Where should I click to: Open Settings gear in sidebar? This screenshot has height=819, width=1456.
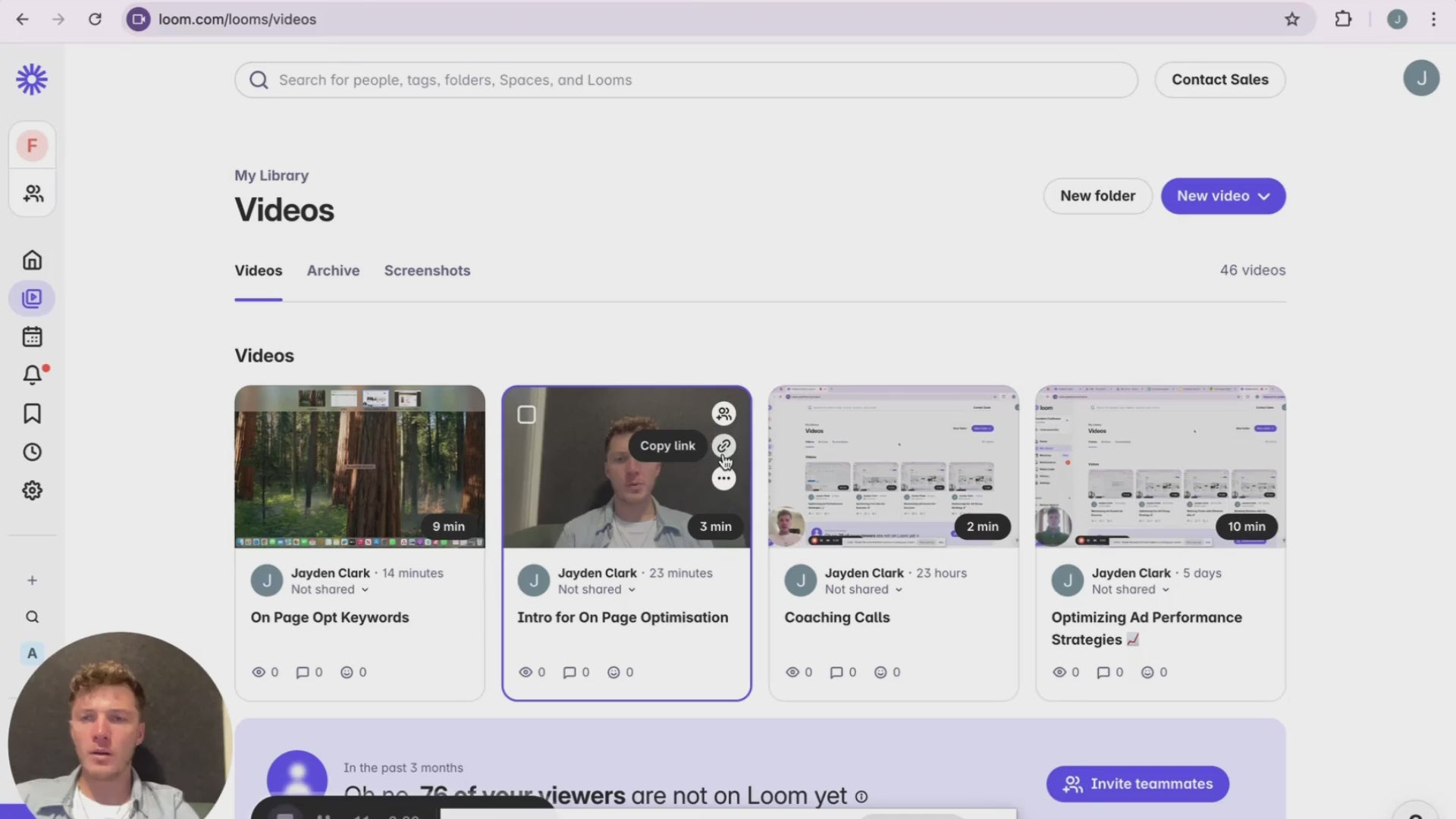click(32, 491)
